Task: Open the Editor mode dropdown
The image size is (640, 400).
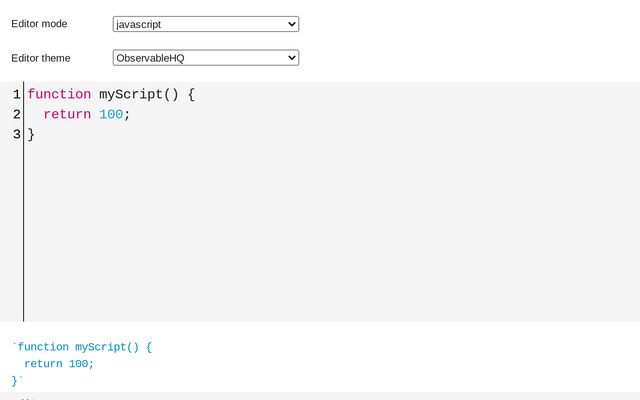Action: click(206, 24)
